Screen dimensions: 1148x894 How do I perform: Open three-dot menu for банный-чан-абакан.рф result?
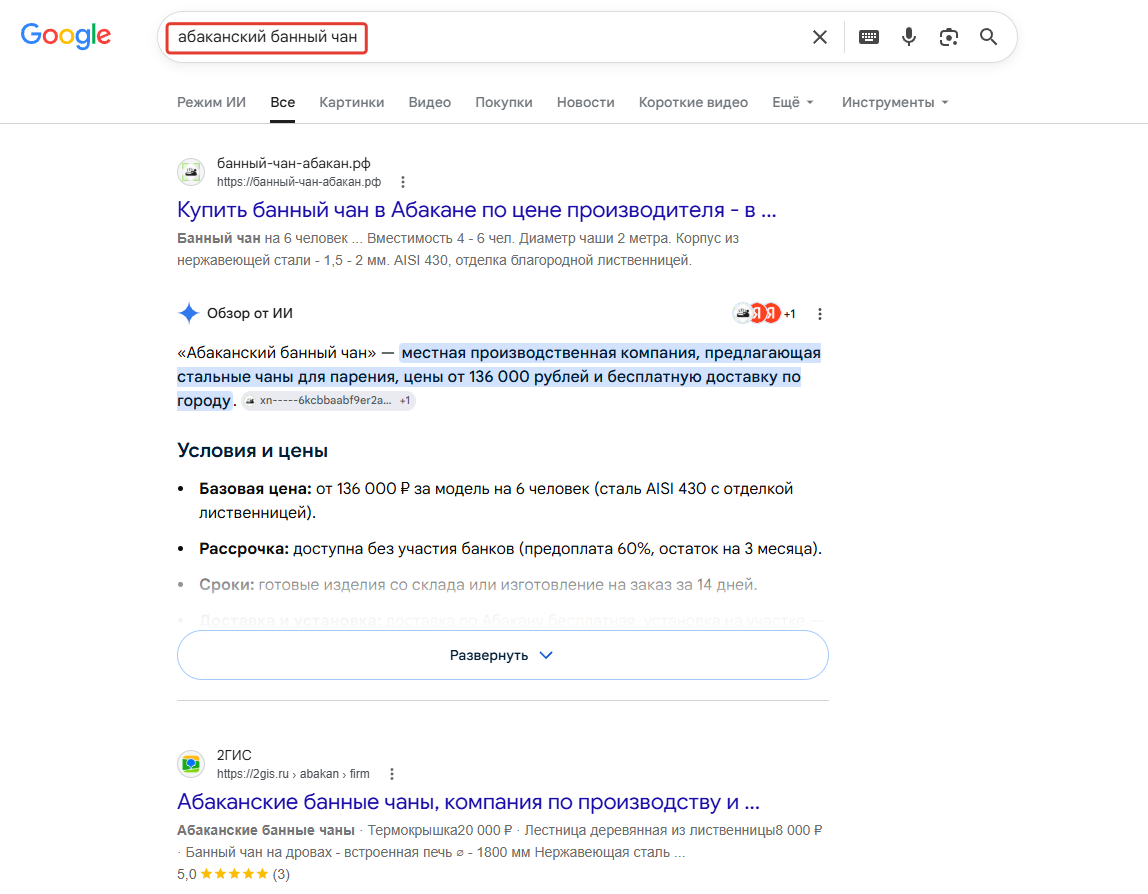[403, 182]
